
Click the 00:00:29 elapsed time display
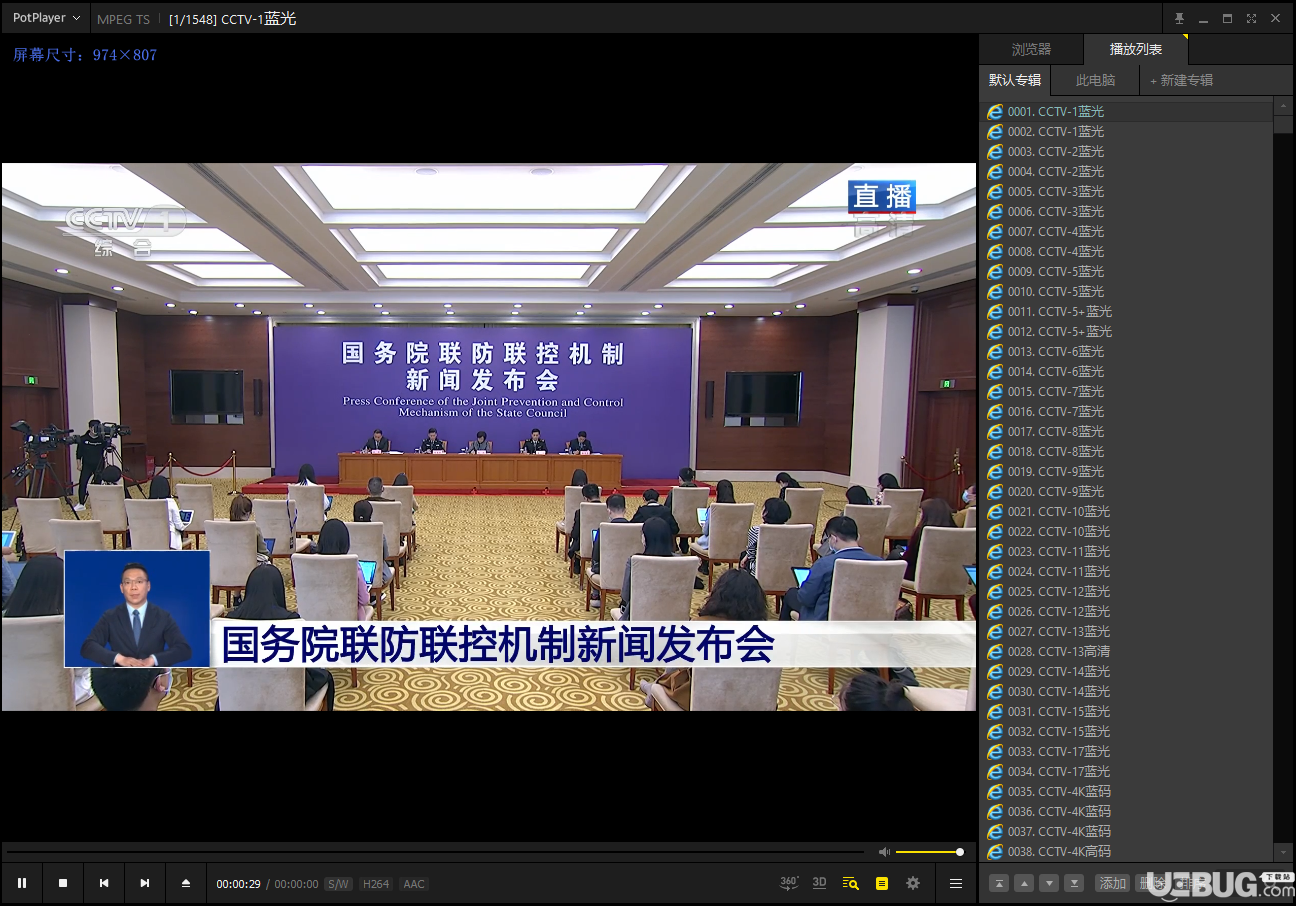tap(238, 884)
